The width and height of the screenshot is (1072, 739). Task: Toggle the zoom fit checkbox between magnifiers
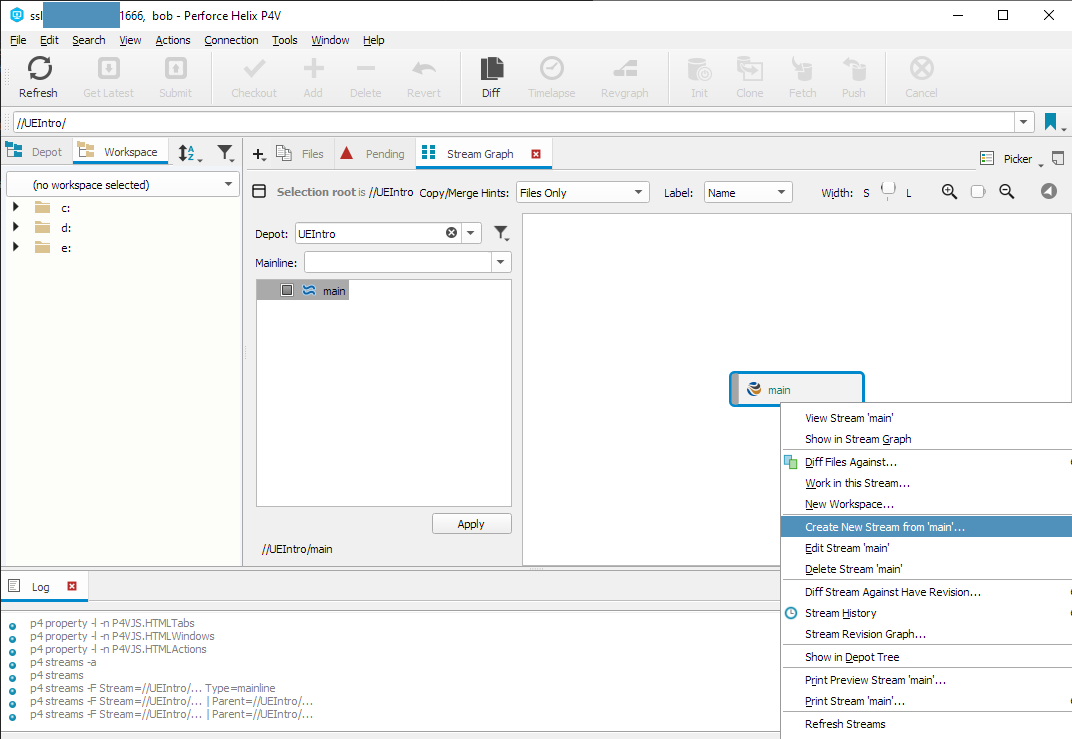pyautogui.click(x=978, y=191)
